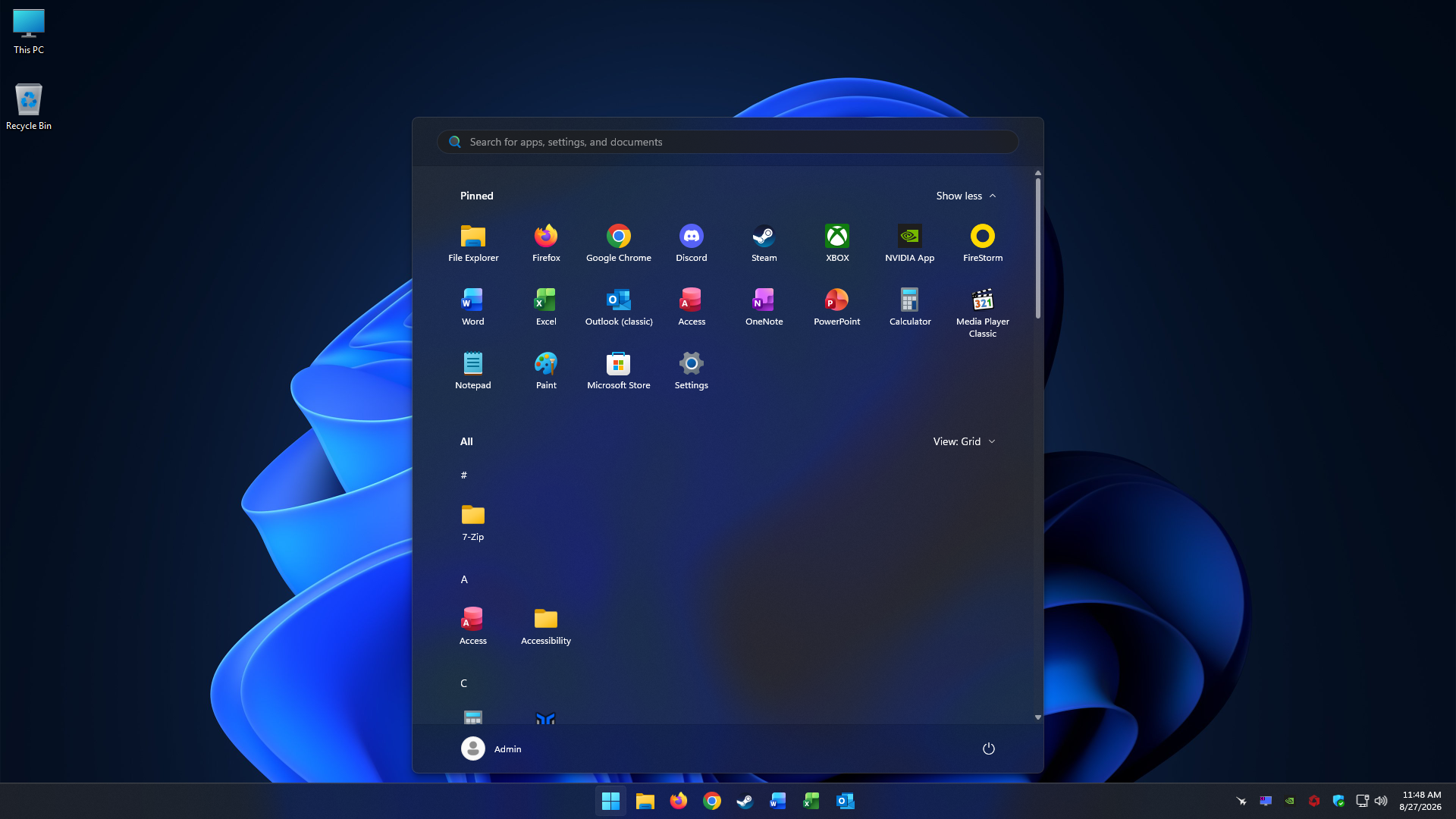
Task: Launch Access under the A heading
Action: [x=473, y=626]
